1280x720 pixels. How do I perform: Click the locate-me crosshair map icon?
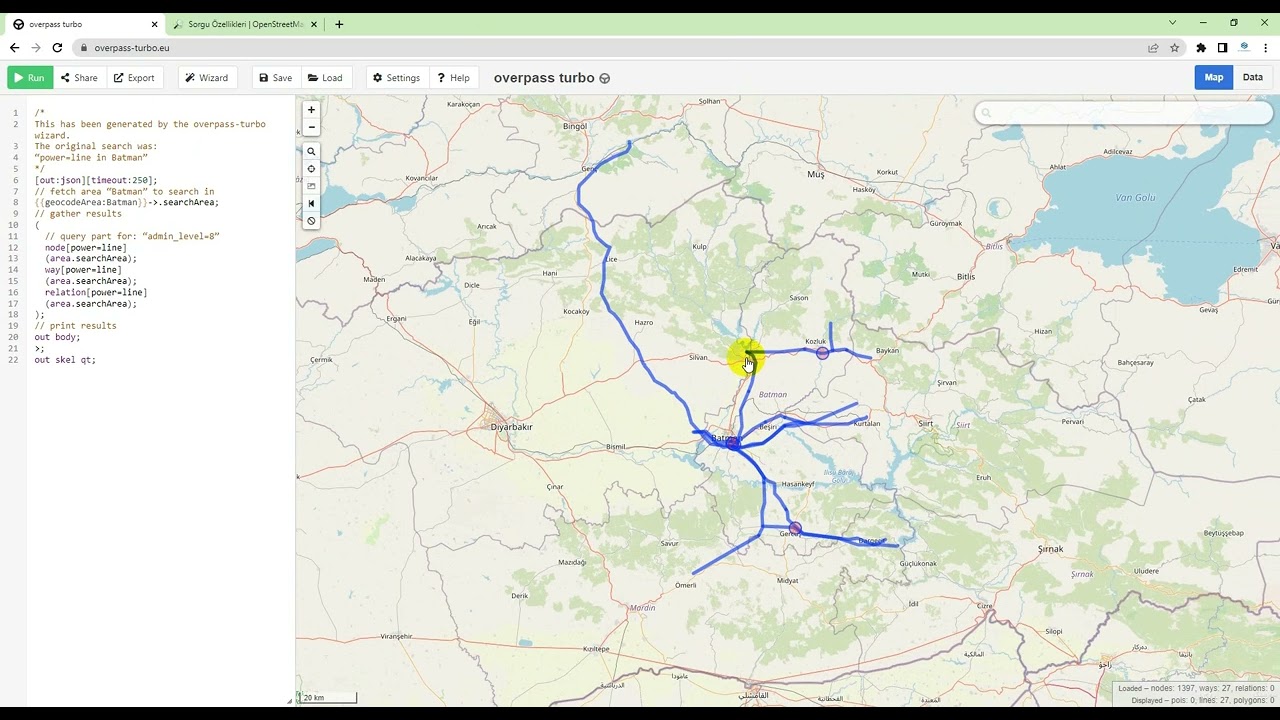click(311, 169)
